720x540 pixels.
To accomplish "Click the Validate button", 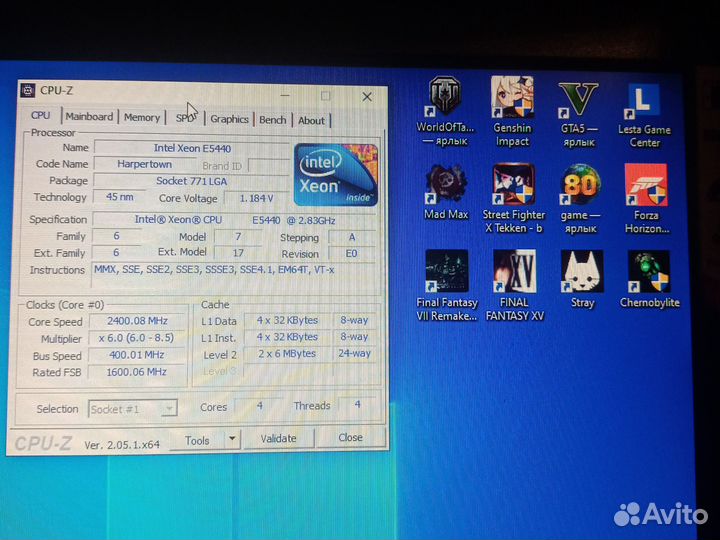I will [x=278, y=438].
